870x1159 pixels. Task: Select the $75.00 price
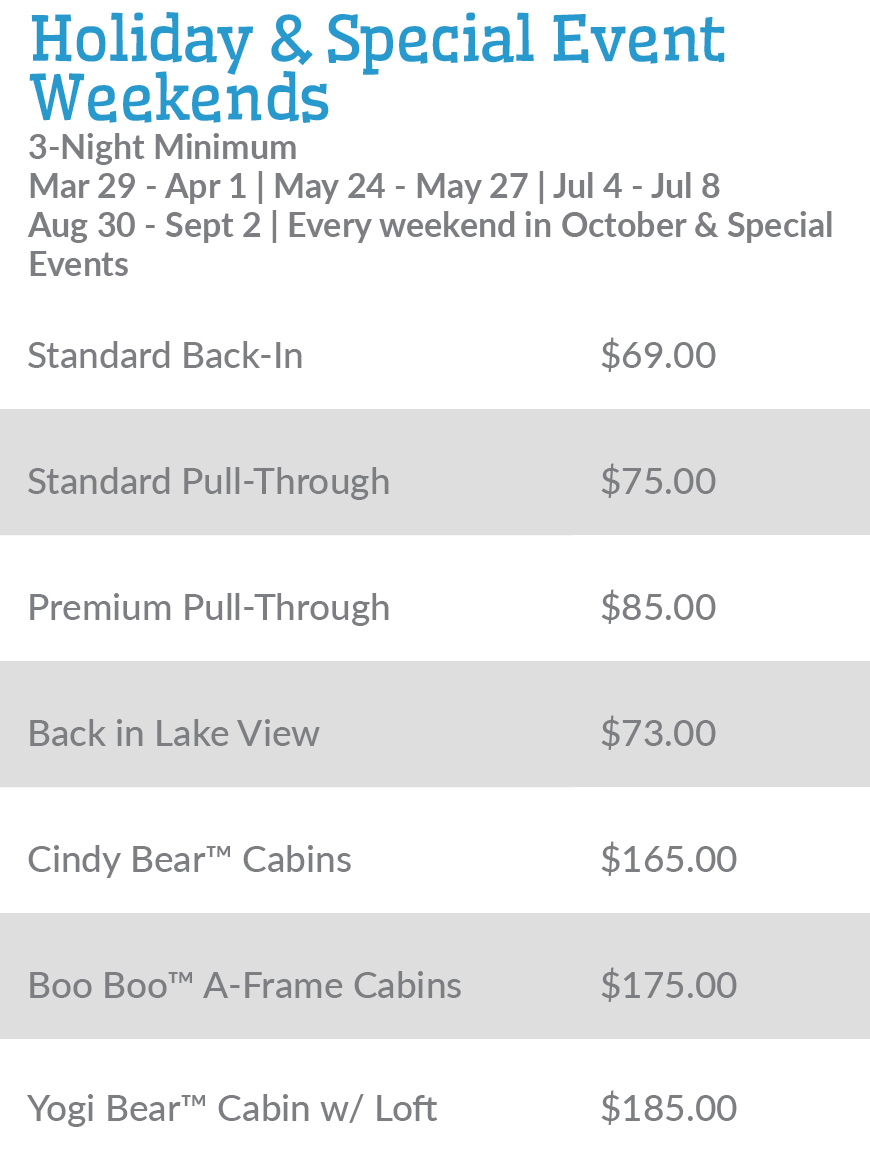pyautogui.click(x=658, y=482)
